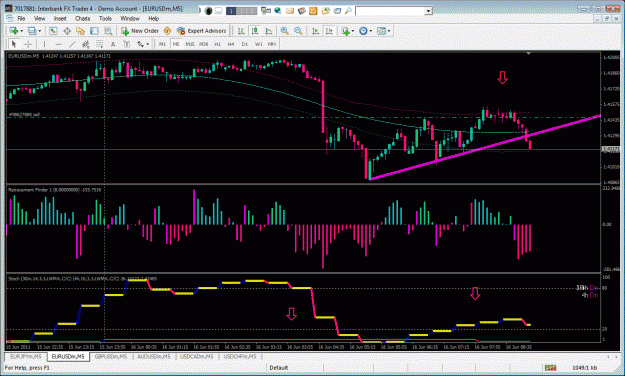
Task: Open the File menu
Action: coord(21,18)
